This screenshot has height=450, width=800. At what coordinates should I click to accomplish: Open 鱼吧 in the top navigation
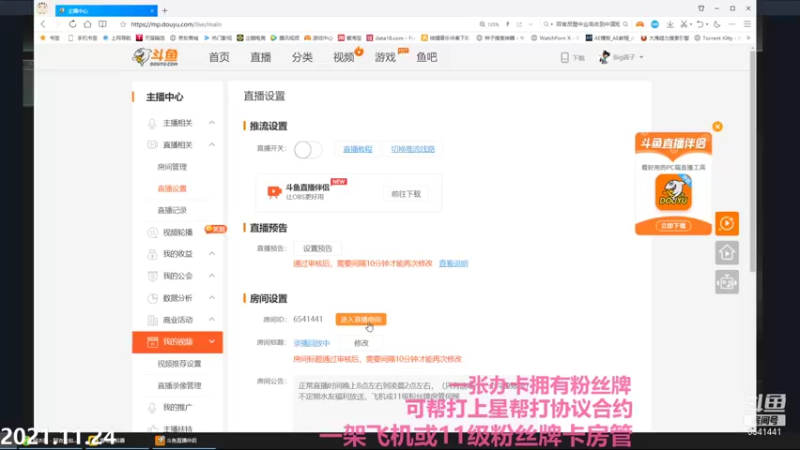(x=427, y=57)
